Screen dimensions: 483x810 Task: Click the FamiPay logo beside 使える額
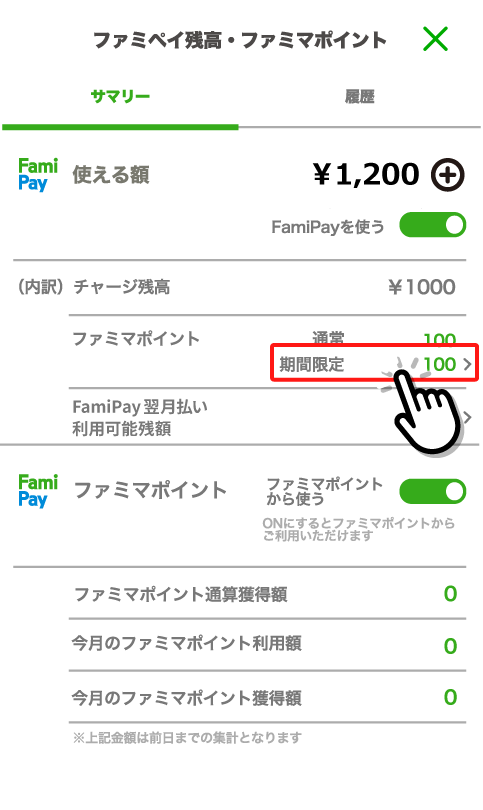38,175
